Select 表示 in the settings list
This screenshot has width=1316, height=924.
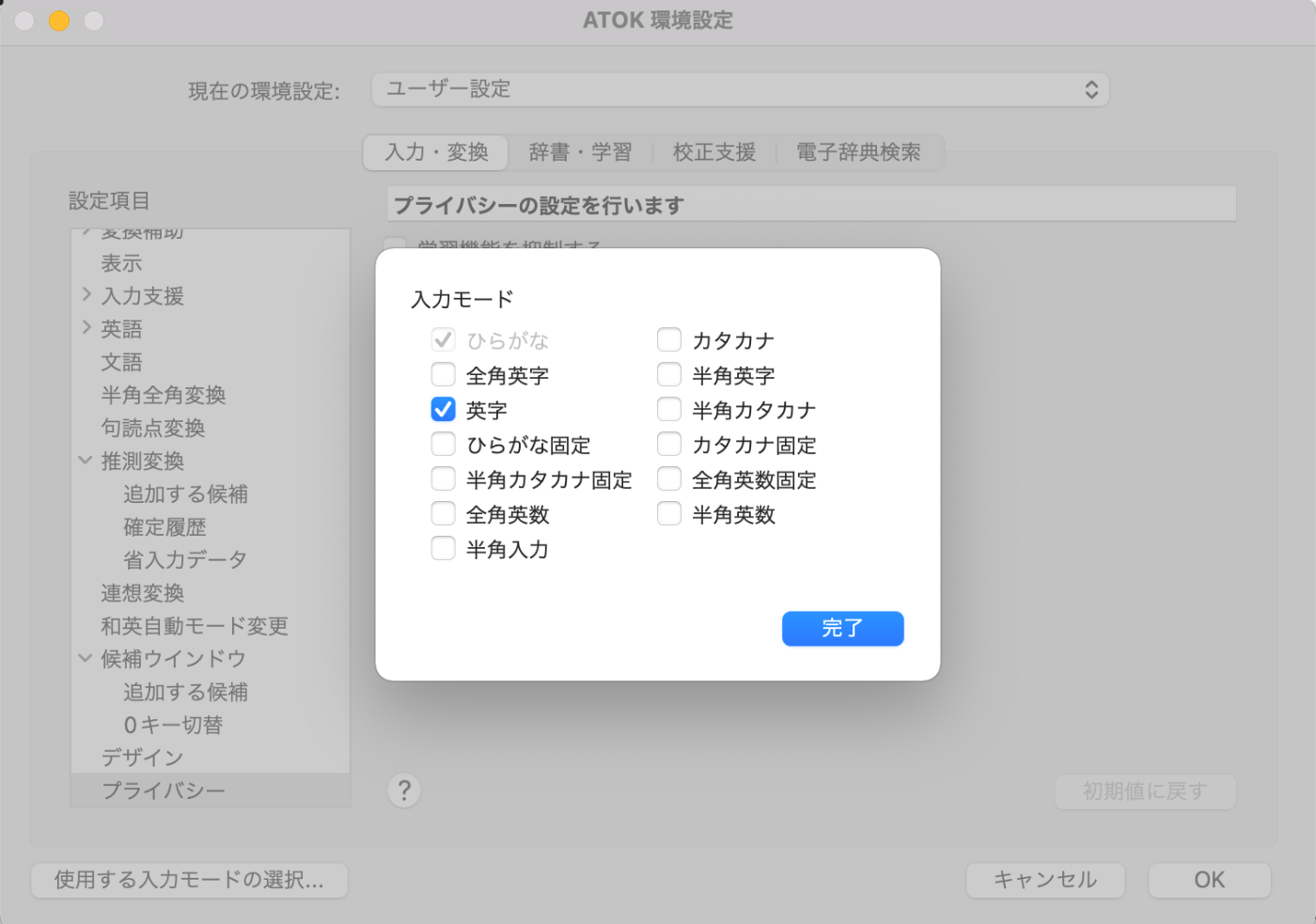[x=121, y=263]
